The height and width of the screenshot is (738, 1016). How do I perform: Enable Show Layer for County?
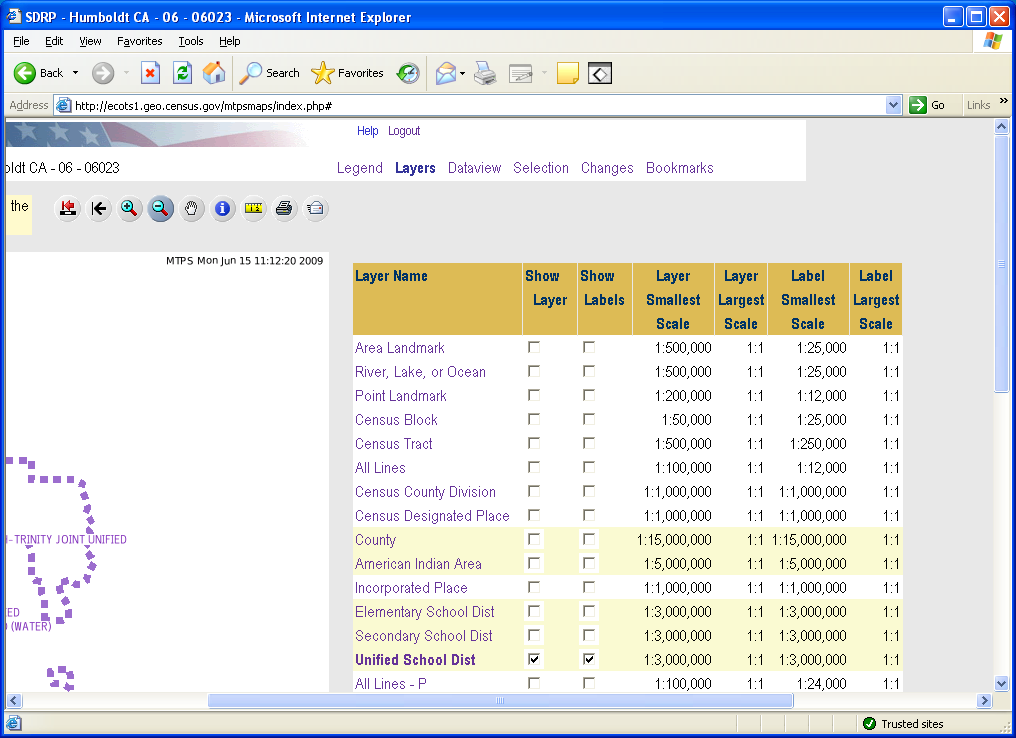[x=534, y=540]
